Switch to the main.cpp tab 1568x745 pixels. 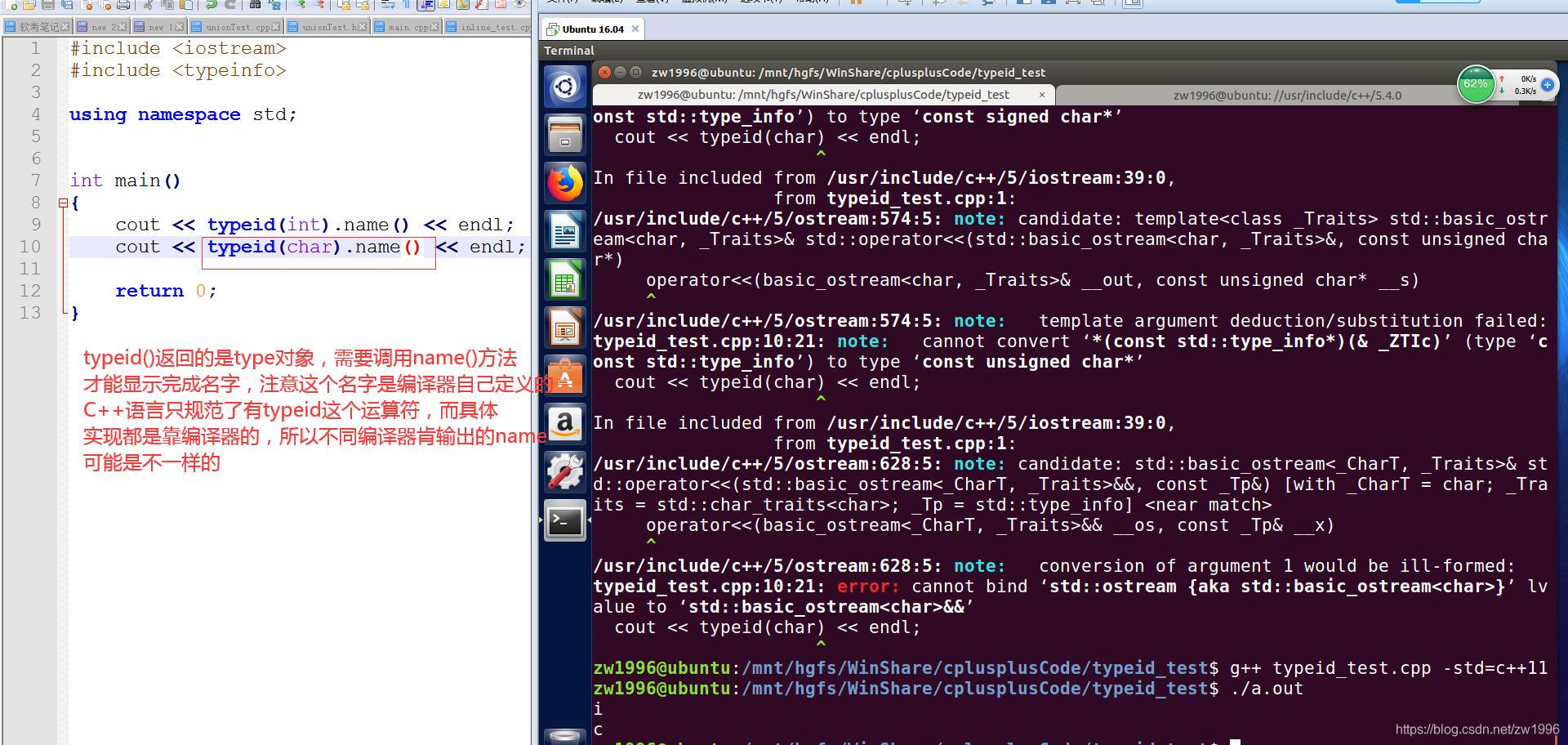tap(407, 27)
